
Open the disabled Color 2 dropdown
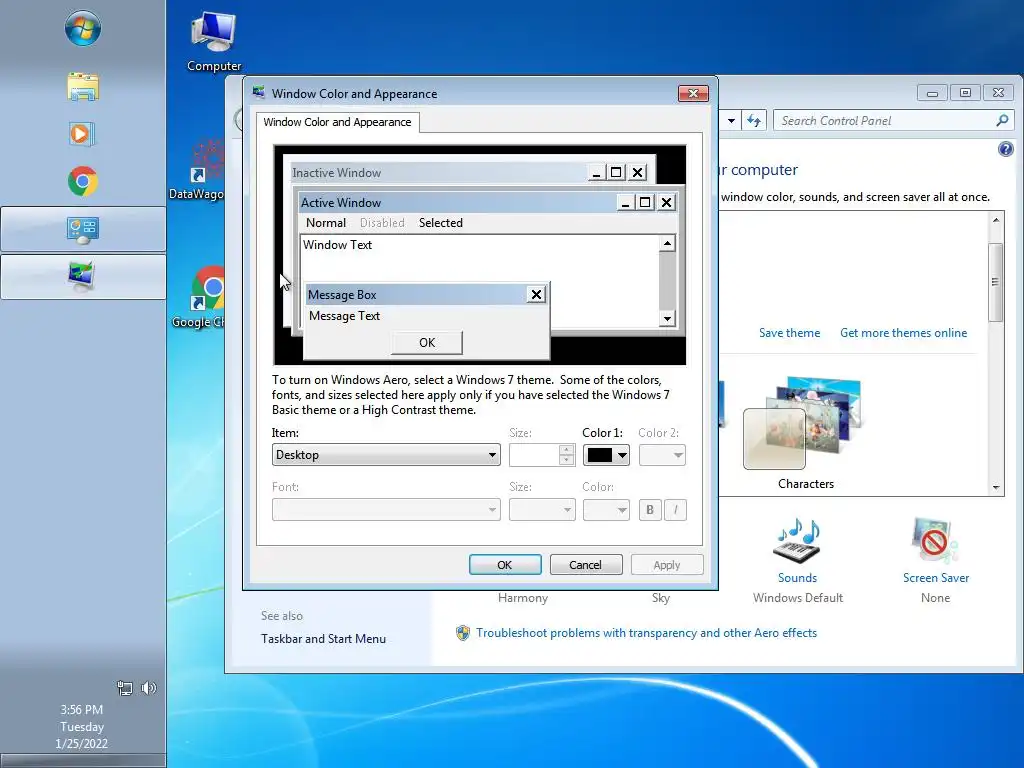pyautogui.click(x=662, y=455)
